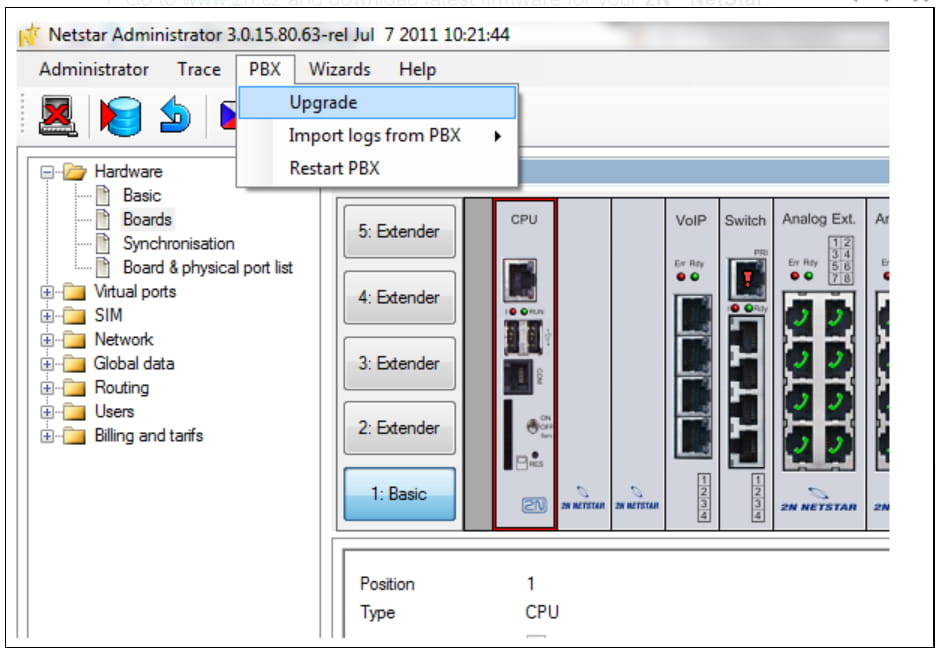This screenshot has height=648, width=937.
Task: Click the CPU board Ethernet port
Action: [520, 280]
